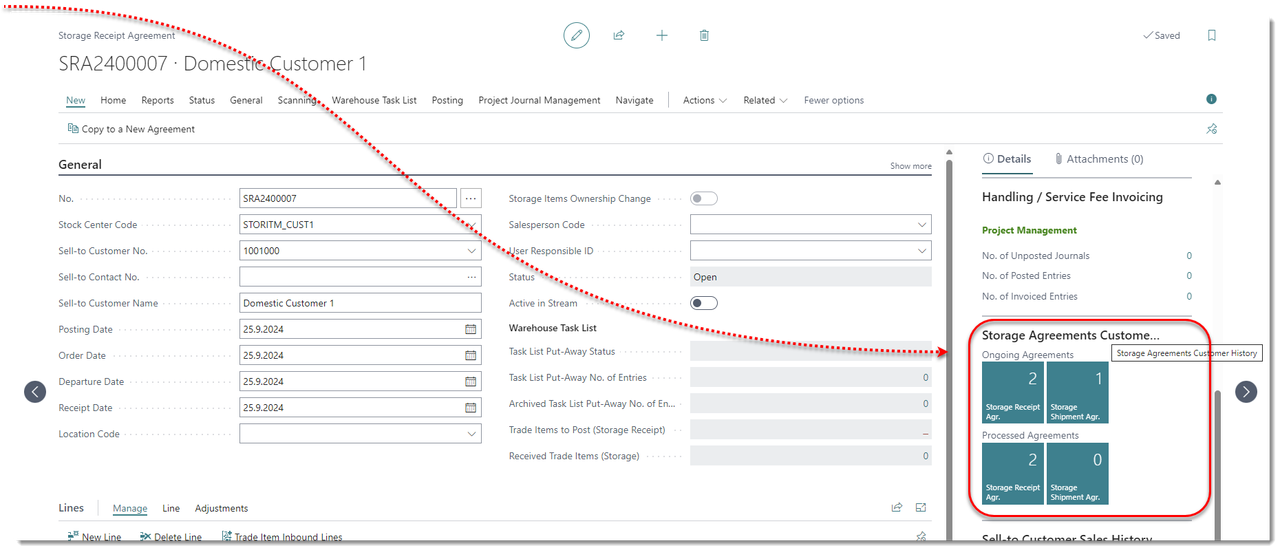This screenshot has height=551, width=1280.
Task: Click Sell-to Customer Name input field
Action: click(x=360, y=303)
